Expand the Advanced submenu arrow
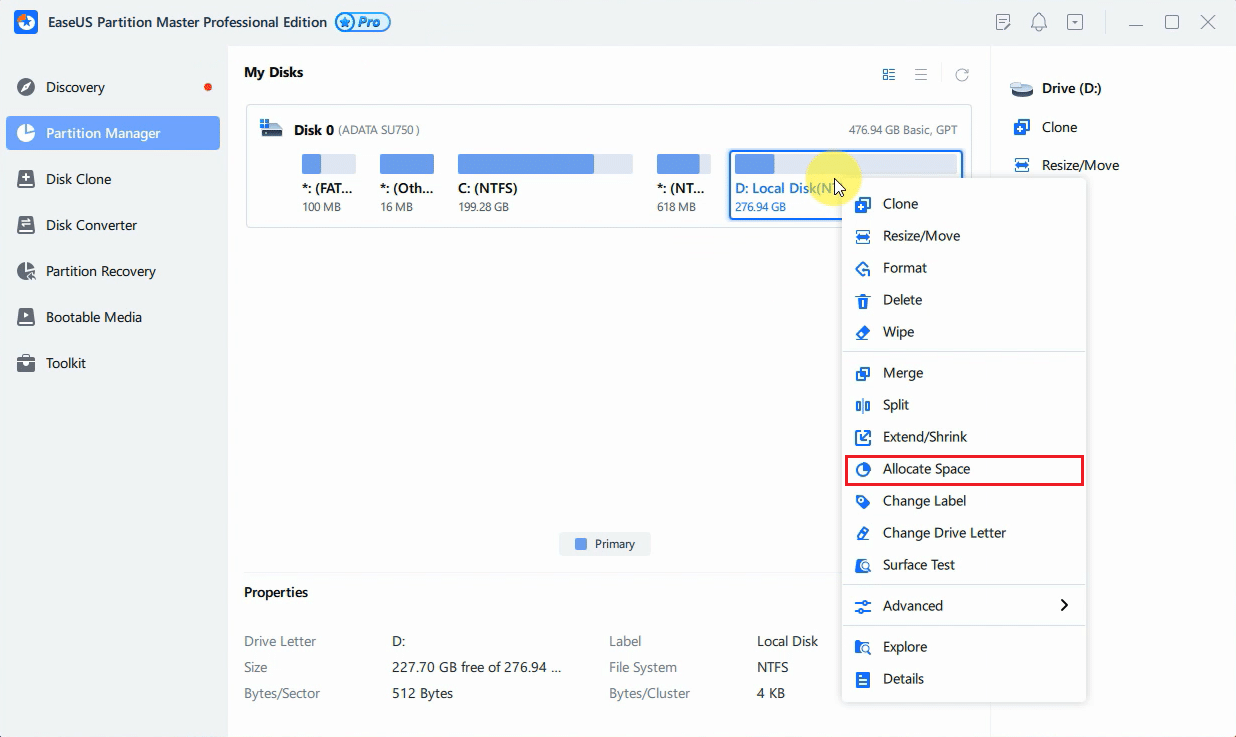 click(1064, 606)
